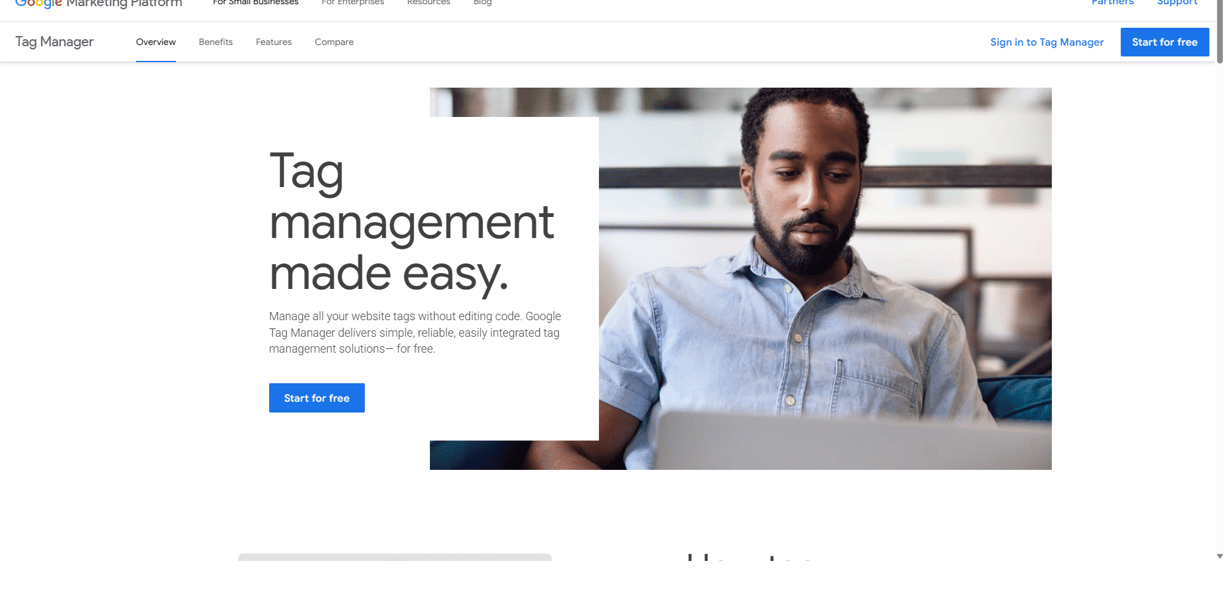The height and width of the screenshot is (598, 1224).
Task: Go to the Resources section
Action: [x=428, y=3]
